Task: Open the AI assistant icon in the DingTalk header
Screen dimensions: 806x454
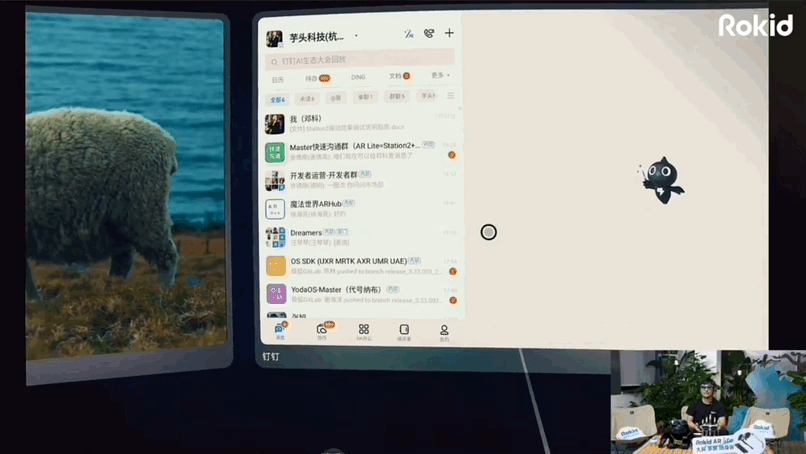Action: [409, 34]
